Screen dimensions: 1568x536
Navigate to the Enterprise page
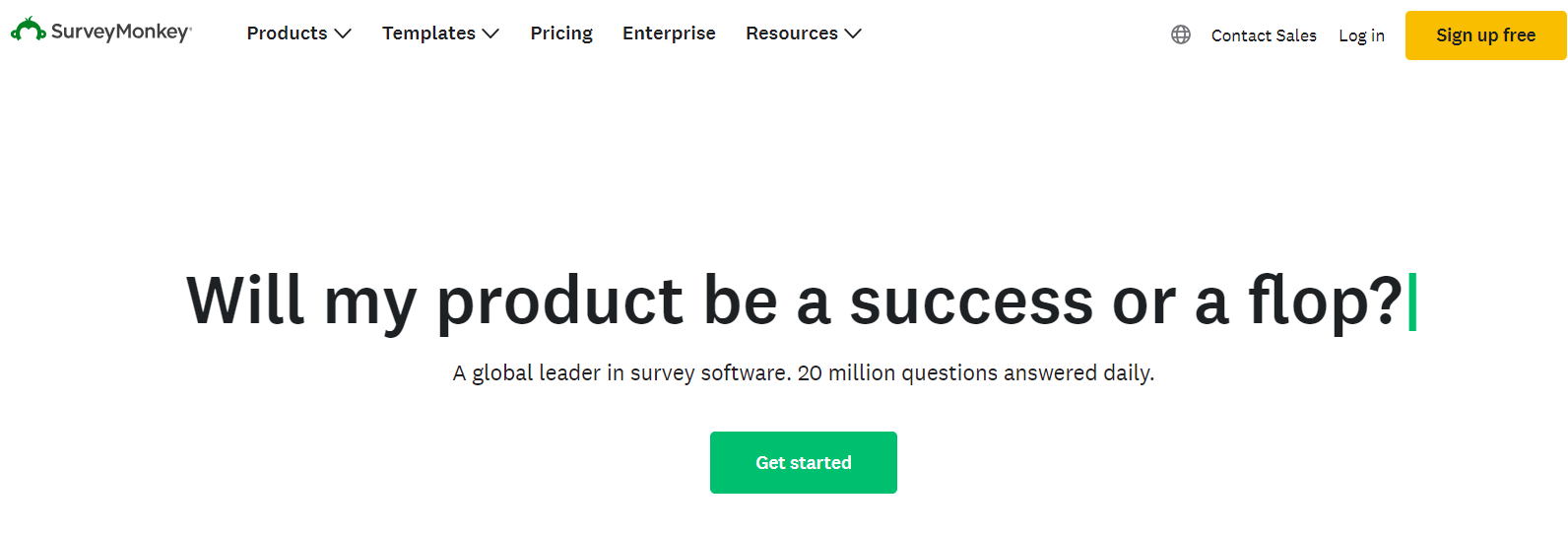tap(669, 33)
